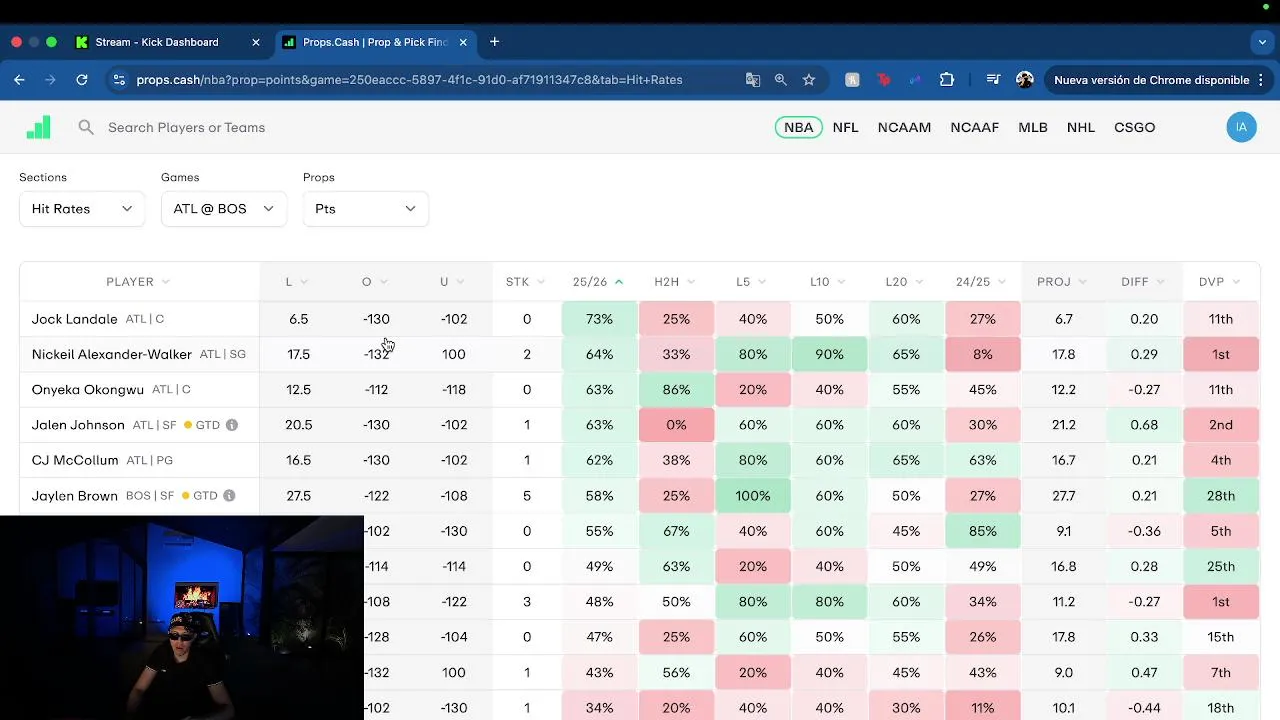Switch to the NCAAM league tab
Image resolution: width=1280 pixels, height=720 pixels.
tap(904, 127)
